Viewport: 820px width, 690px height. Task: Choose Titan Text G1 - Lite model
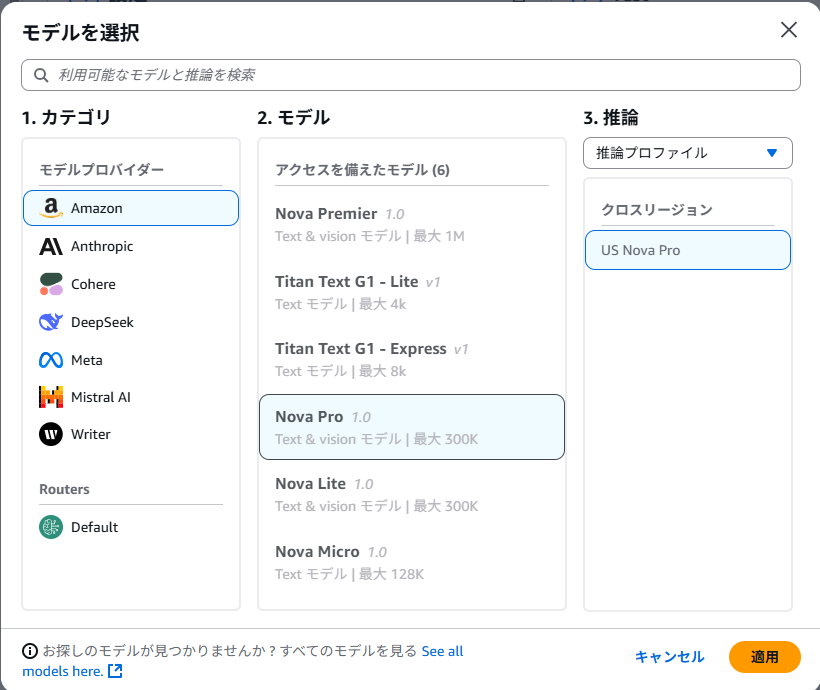(x=412, y=292)
